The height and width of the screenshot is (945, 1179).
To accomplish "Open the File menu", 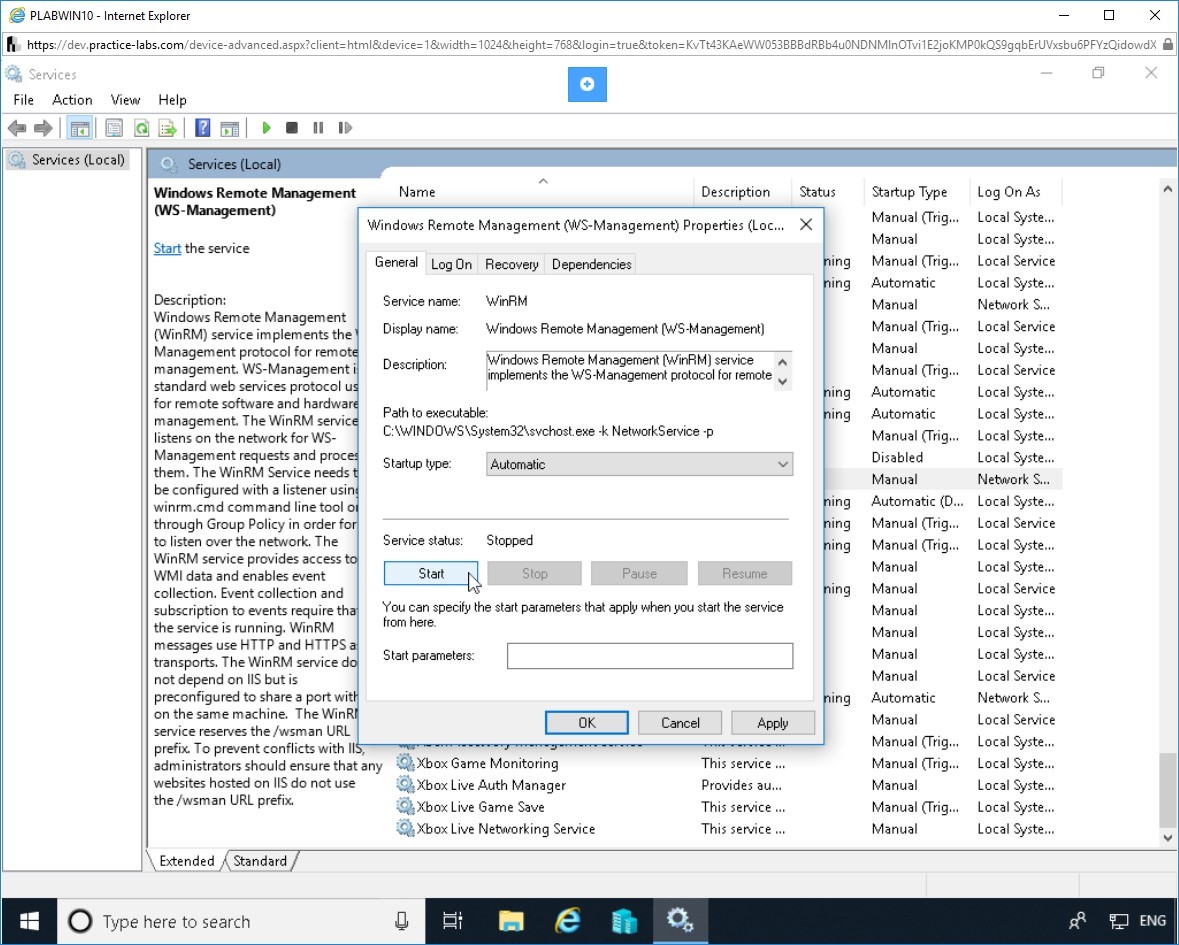I will (23, 100).
